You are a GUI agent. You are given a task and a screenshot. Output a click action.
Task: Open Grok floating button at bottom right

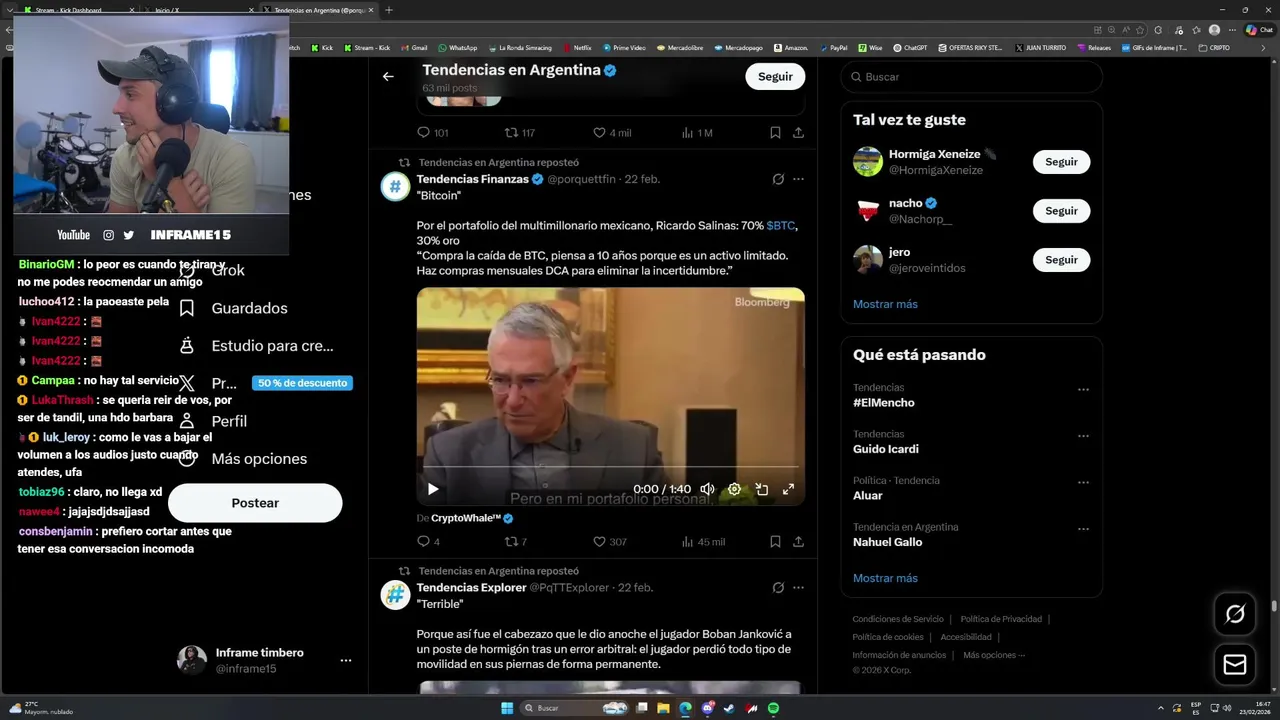(x=1235, y=614)
